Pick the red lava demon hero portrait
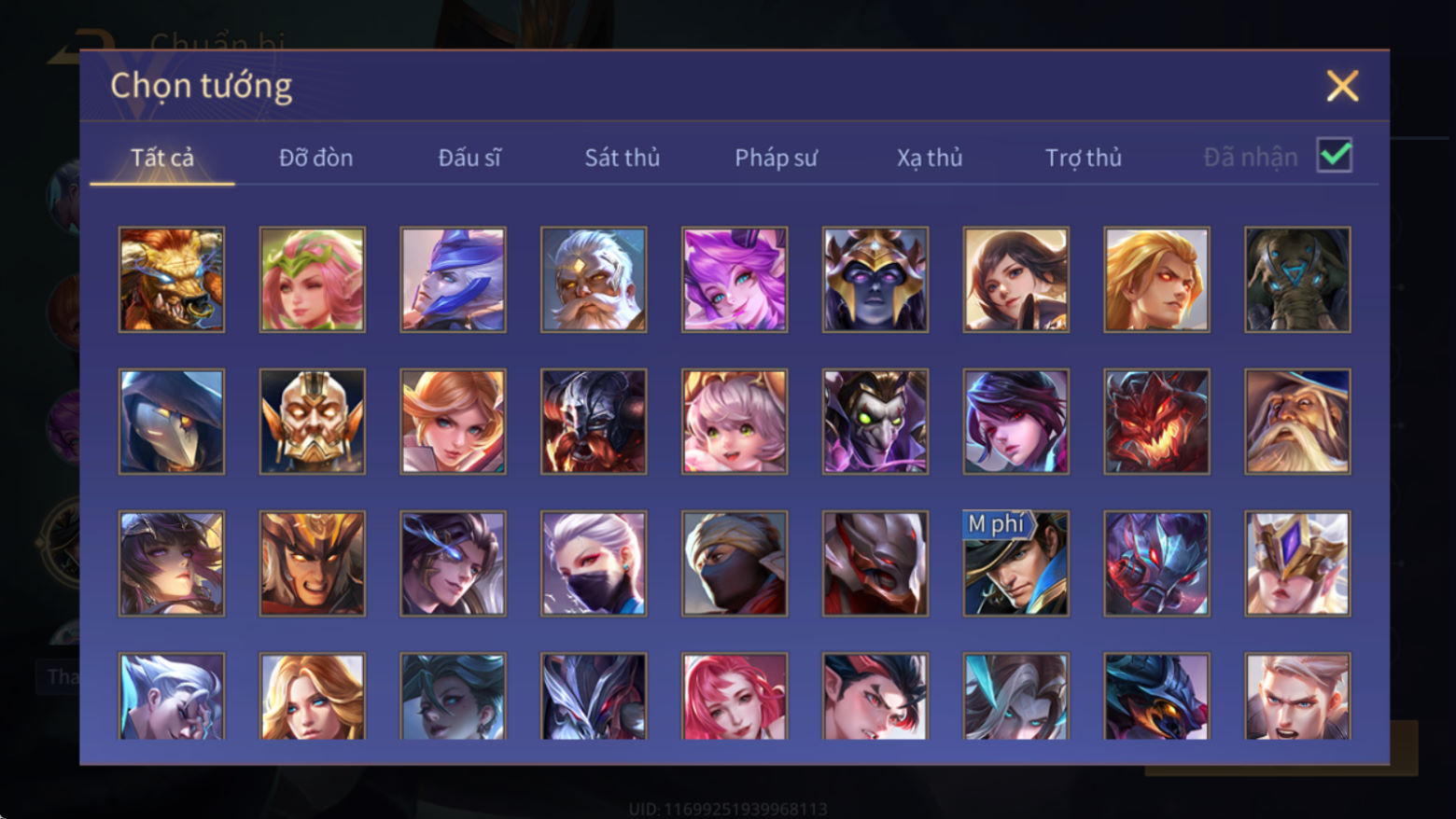 click(1156, 422)
